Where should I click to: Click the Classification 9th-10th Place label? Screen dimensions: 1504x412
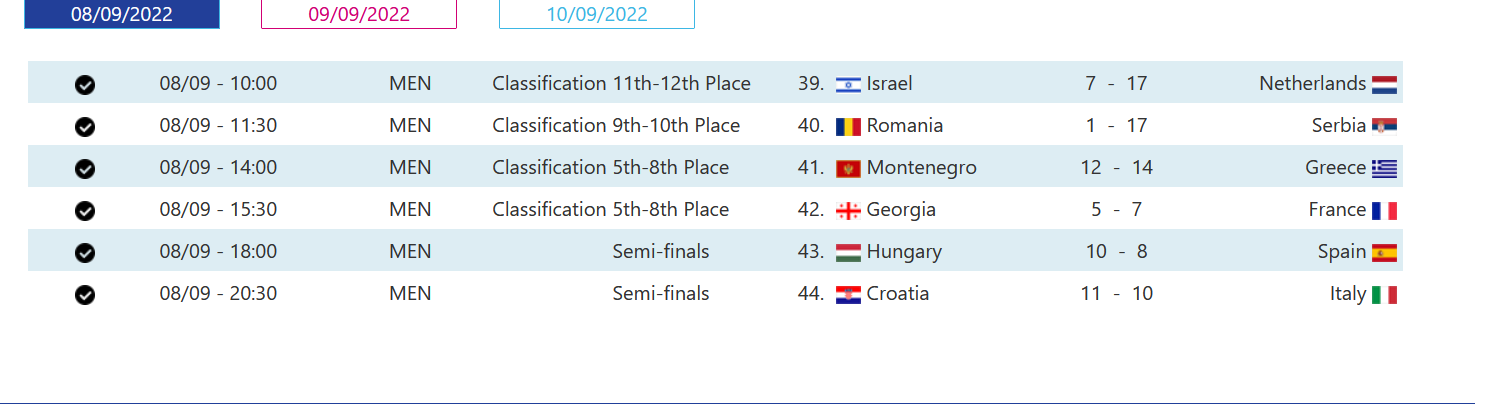tap(616, 126)
